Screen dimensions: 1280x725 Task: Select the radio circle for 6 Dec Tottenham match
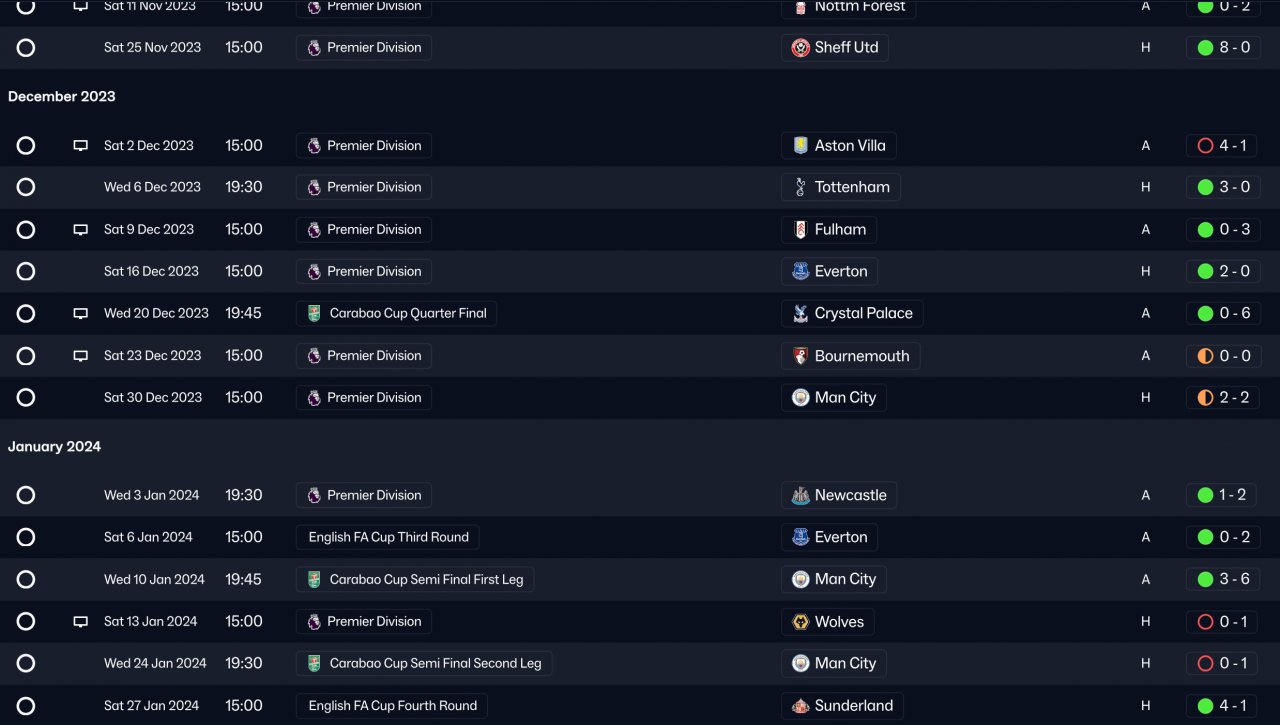[x=26, y=188]
